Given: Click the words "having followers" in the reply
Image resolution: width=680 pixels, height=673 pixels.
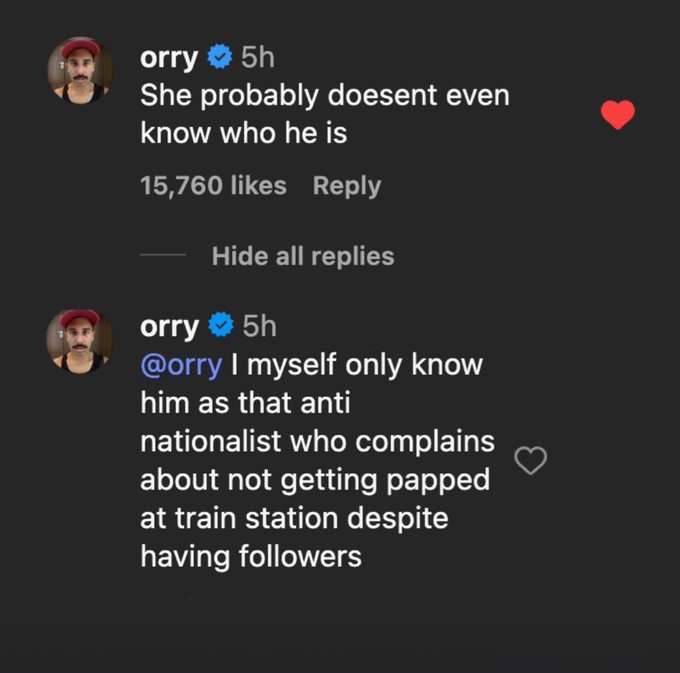Looking at the screenshot, I should tap(250, 556).
